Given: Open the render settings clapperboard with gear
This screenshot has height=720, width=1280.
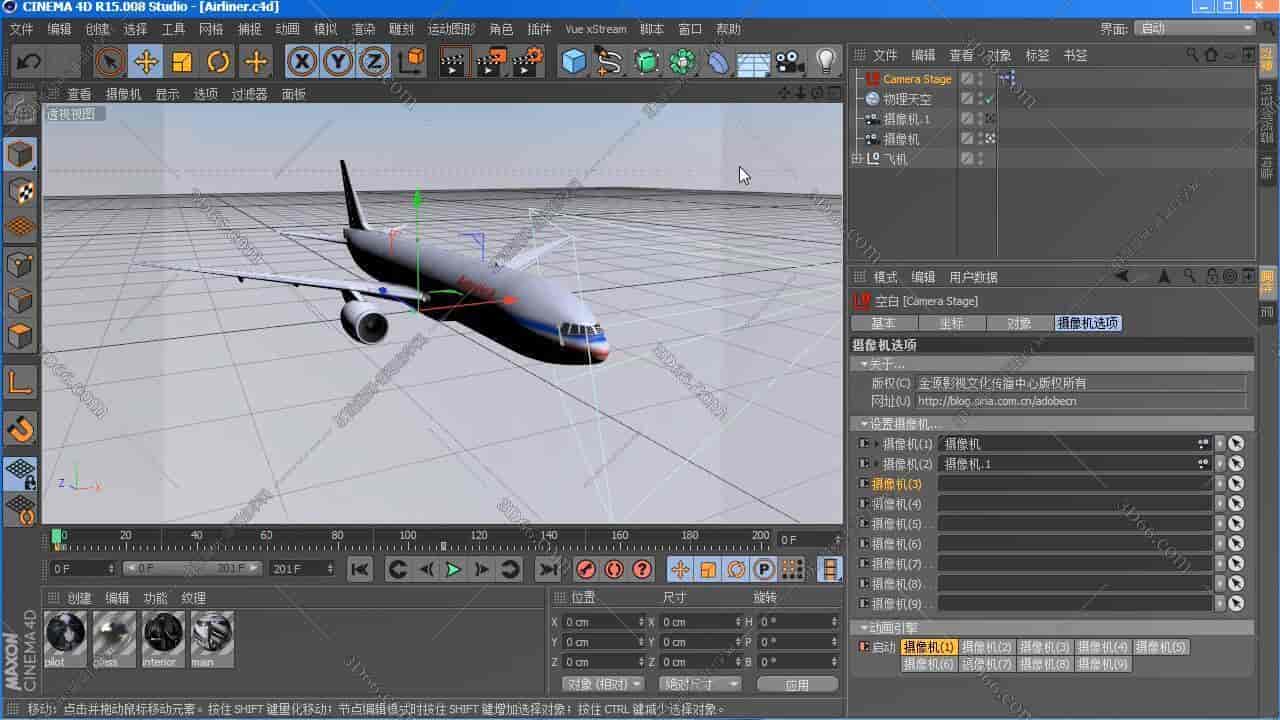Looking at the screenshot, I should tap(527, 62).
